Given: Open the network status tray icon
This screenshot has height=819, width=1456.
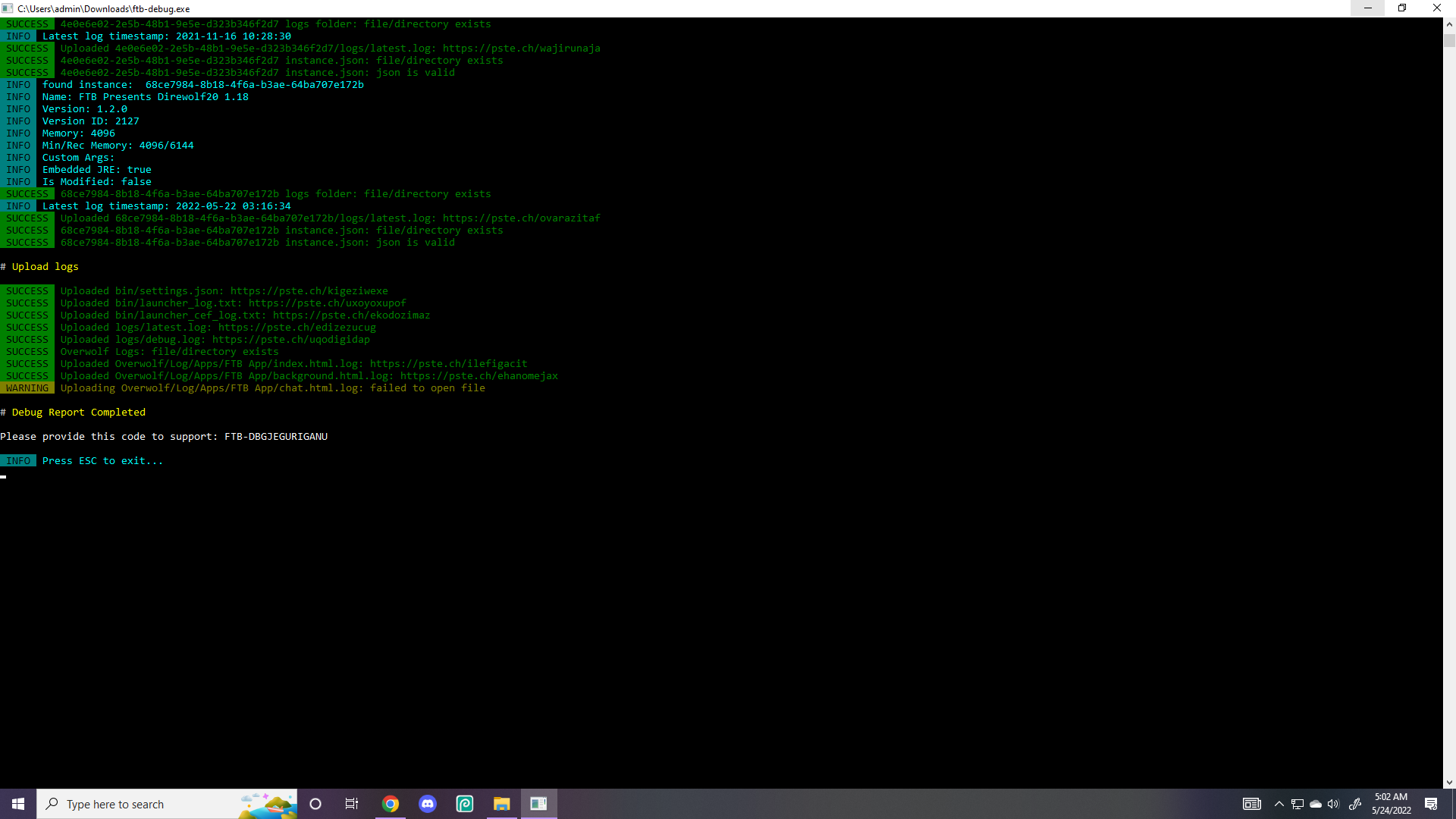Looking at the screenshot, I should click(1298, 804).
